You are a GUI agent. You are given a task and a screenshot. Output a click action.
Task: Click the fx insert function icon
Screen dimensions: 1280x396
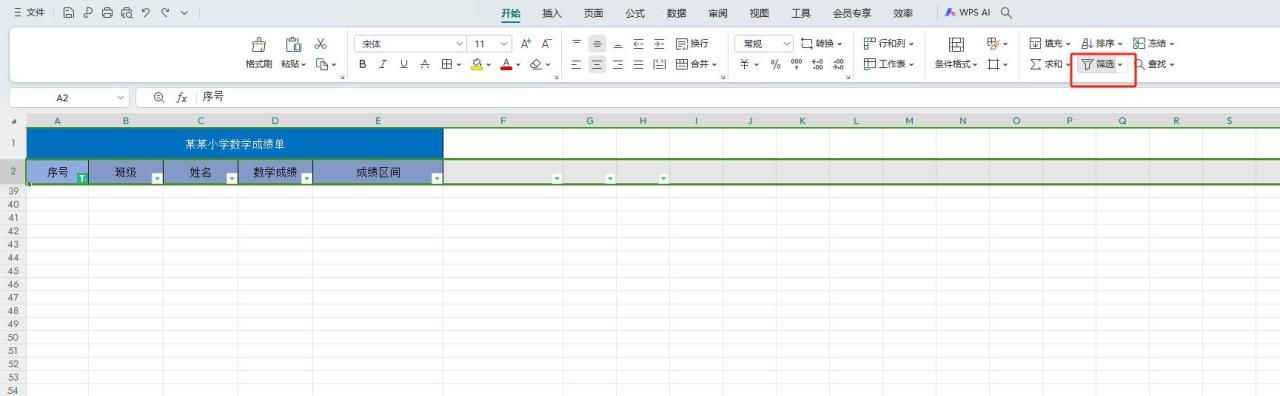pos(182,98)
